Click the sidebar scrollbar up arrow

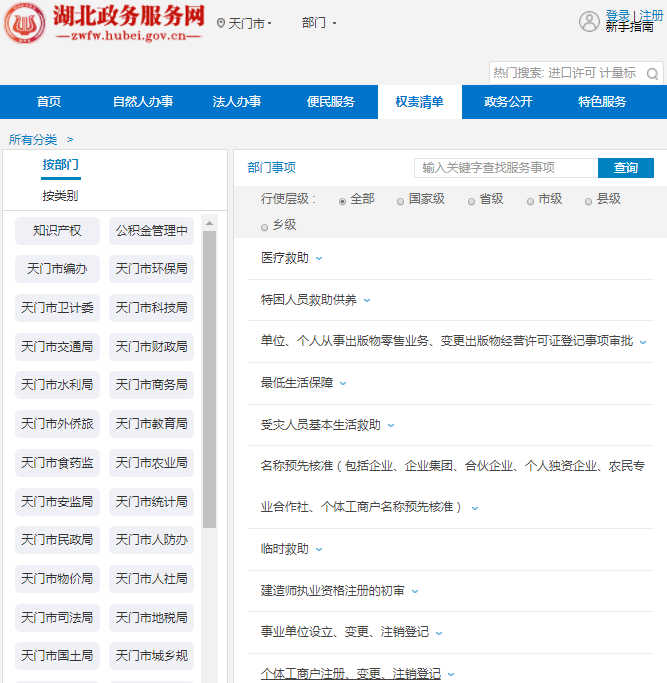coord(209,222)
